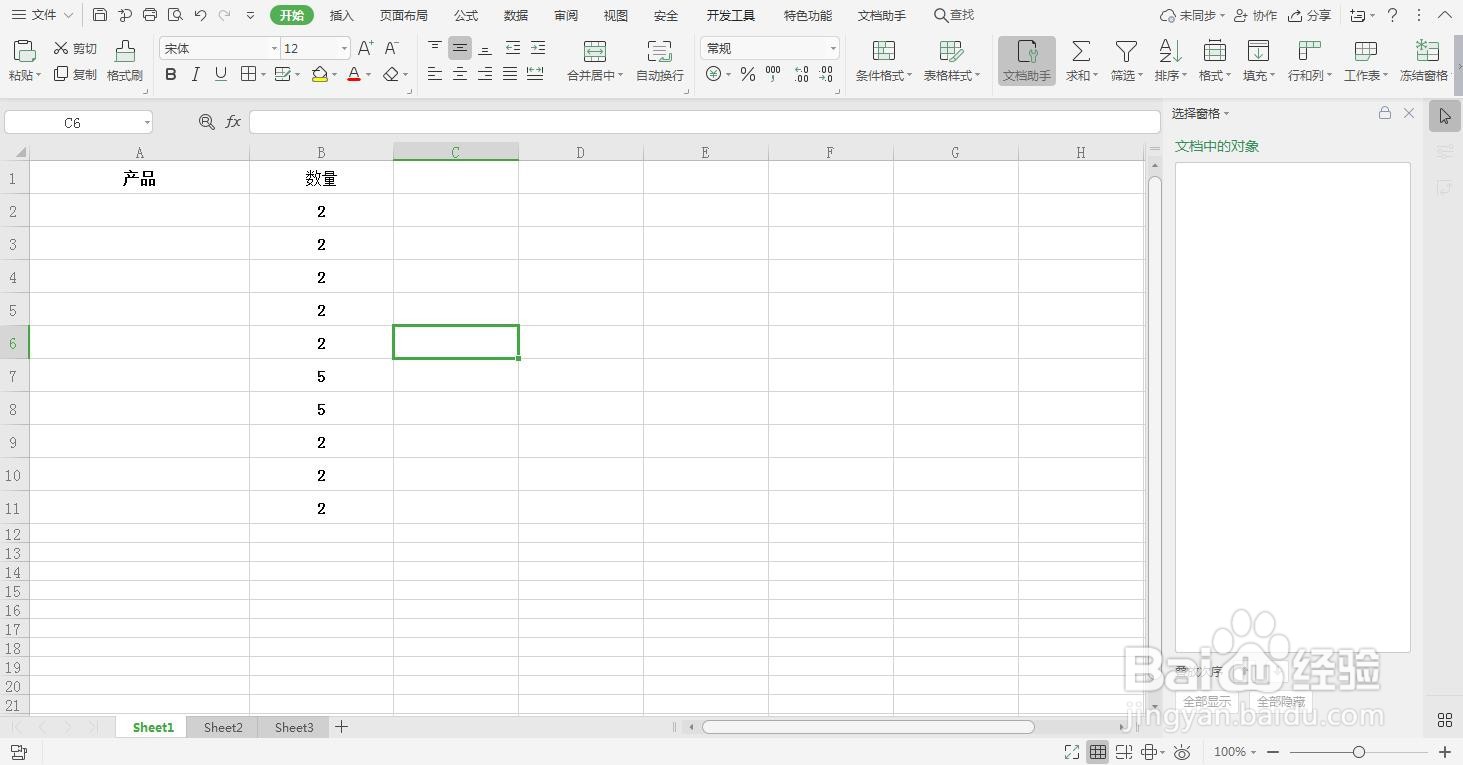Click the Percent style icon
Image resolution: width=1463 pixels, height=765 pixels.
tap(748, 74)
